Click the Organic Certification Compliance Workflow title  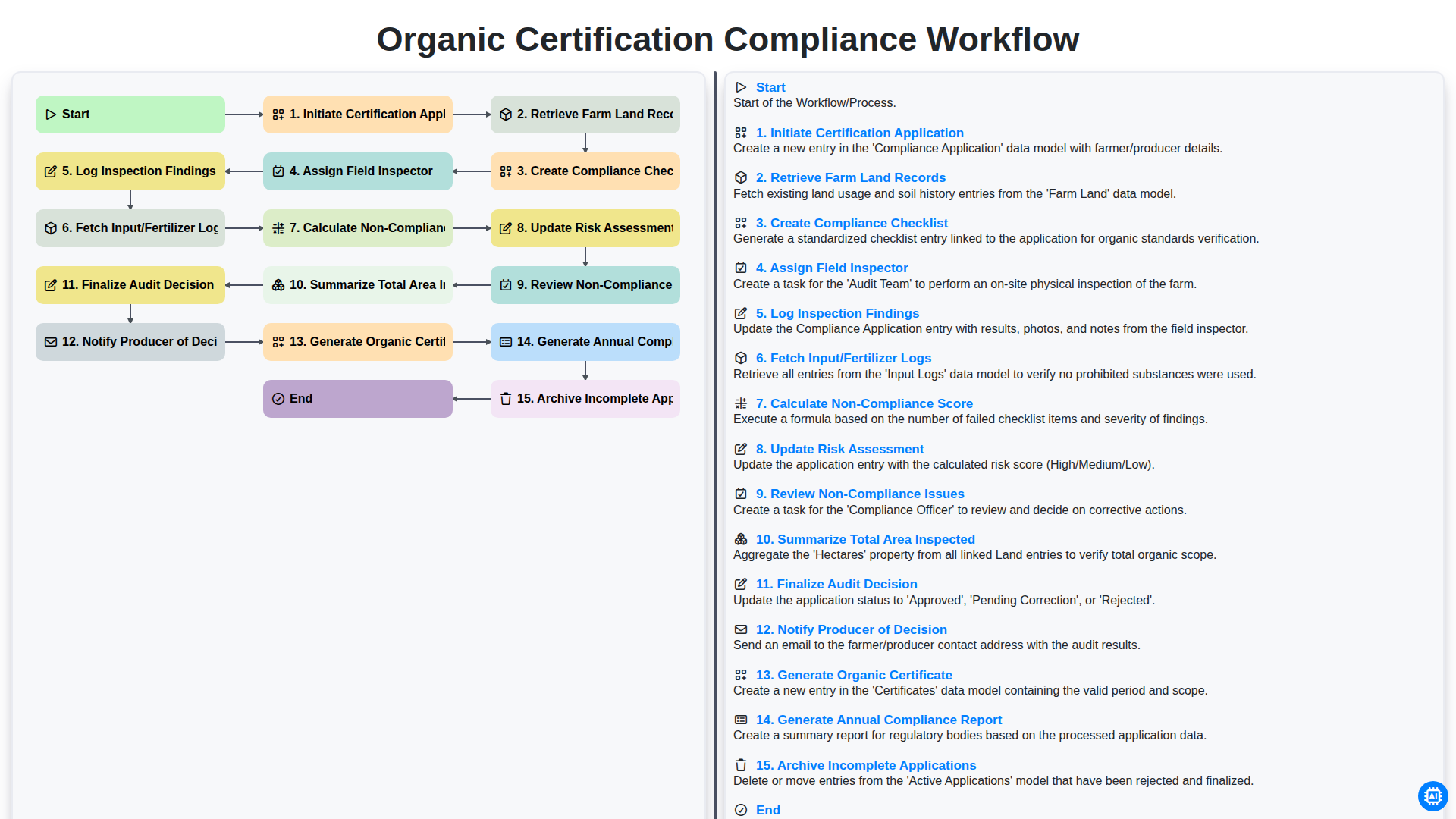[x=728, y=39]
